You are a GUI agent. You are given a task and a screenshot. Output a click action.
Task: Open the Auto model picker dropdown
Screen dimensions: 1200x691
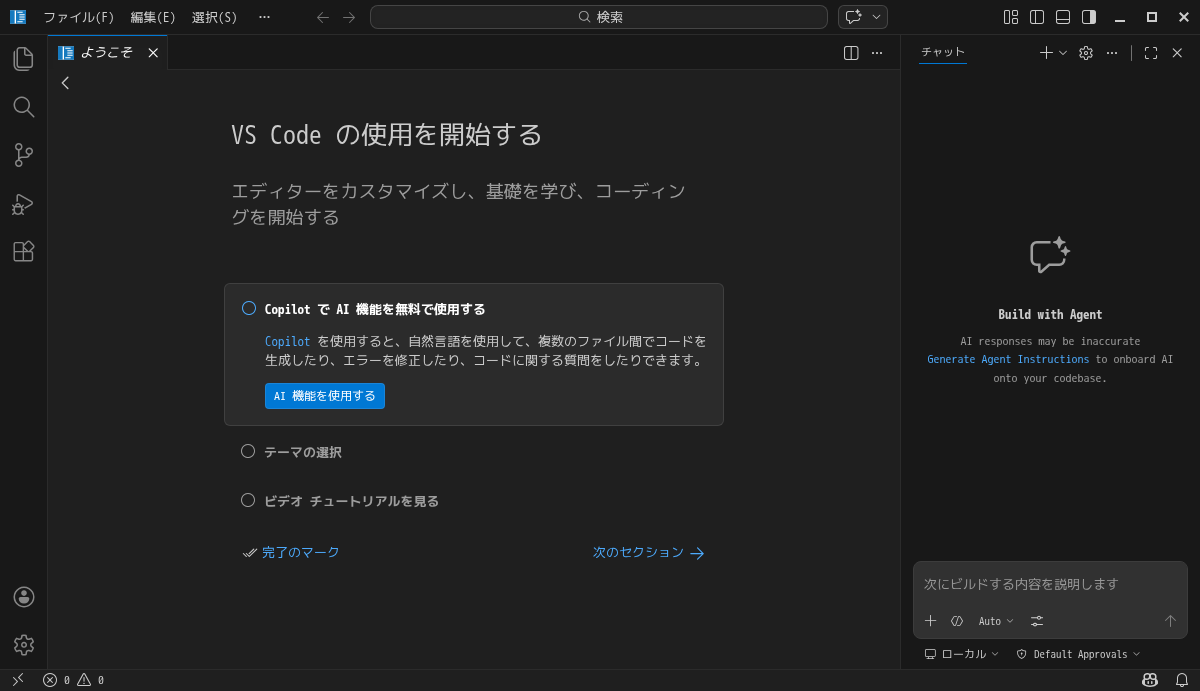[996, 621]
